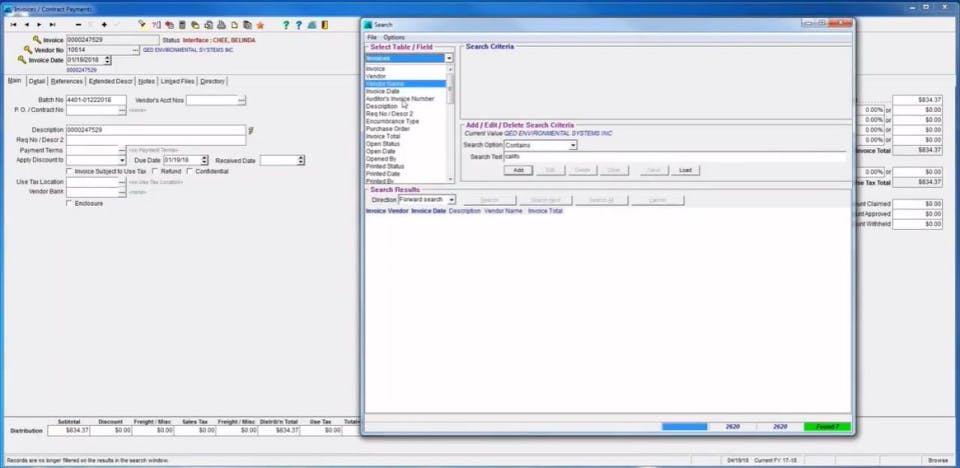Open Vendor No lookup ellipsis button
This screenshot has height=468, width=960.
(x=136, y=50)
